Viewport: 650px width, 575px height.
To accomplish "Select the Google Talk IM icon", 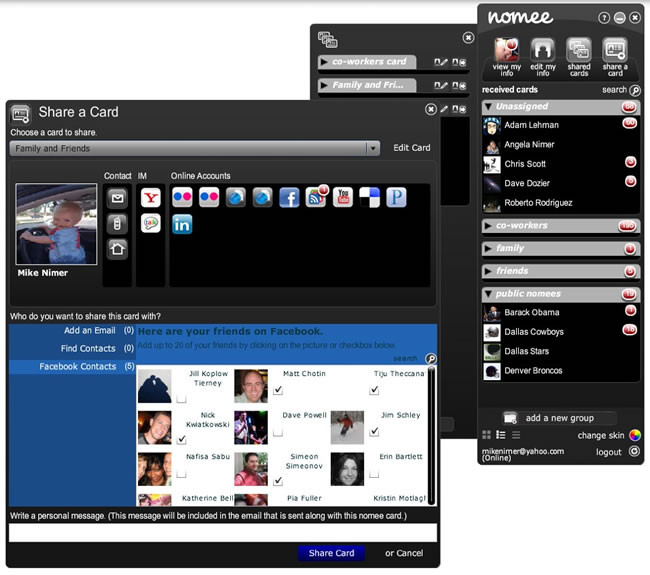I will 150,223.
